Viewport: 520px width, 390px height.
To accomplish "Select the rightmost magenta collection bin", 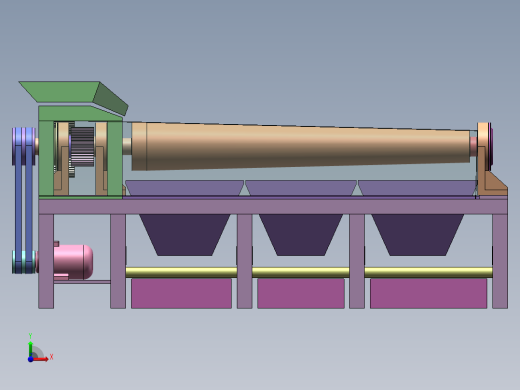I will tap(428, 293).
